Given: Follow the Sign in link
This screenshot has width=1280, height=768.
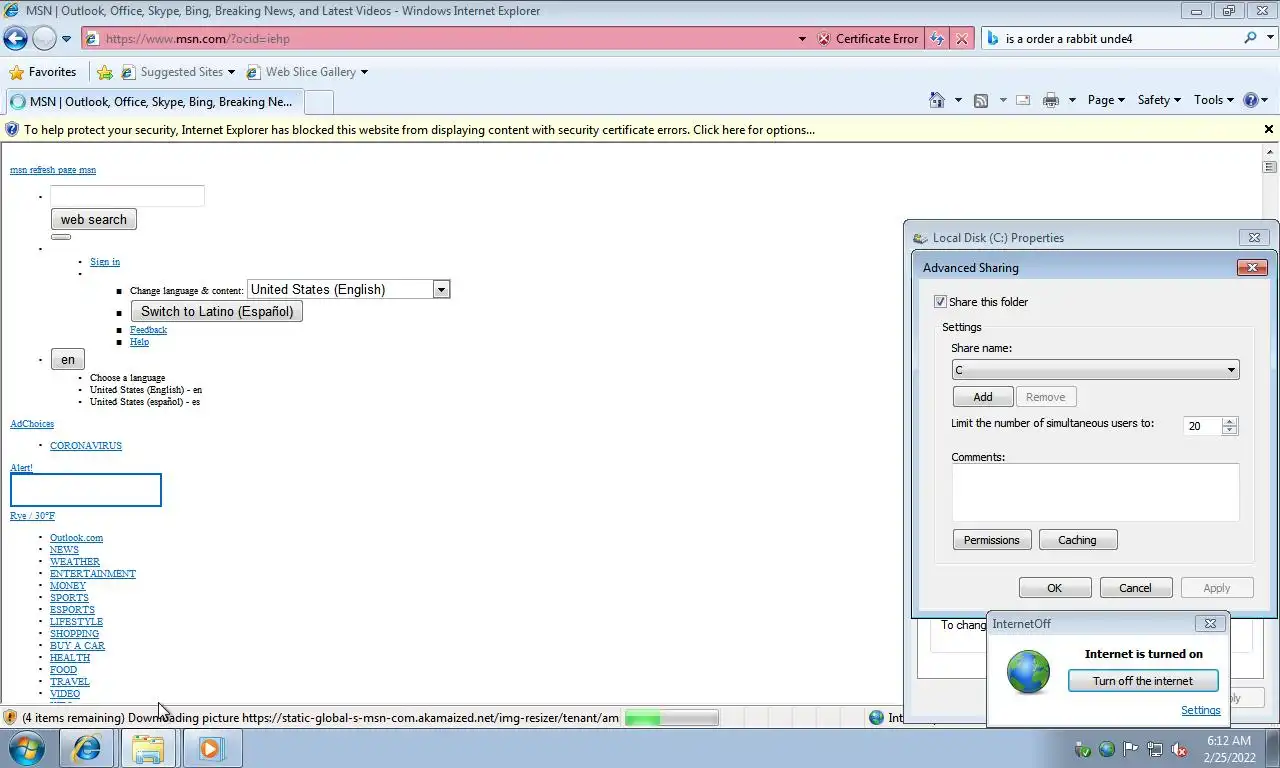Looking at the screenshot, I should tap(105, 262).
